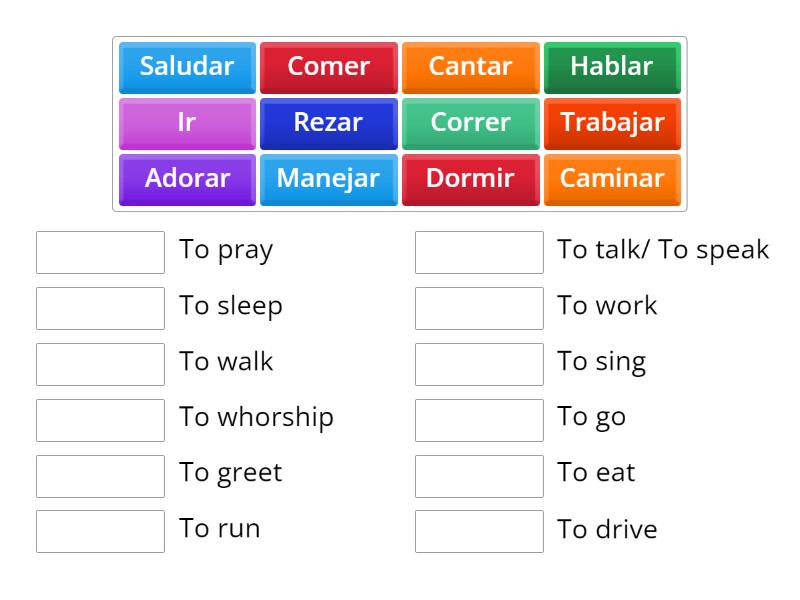
Task: Choose the Manejar word tile
Action: point(329,179)
